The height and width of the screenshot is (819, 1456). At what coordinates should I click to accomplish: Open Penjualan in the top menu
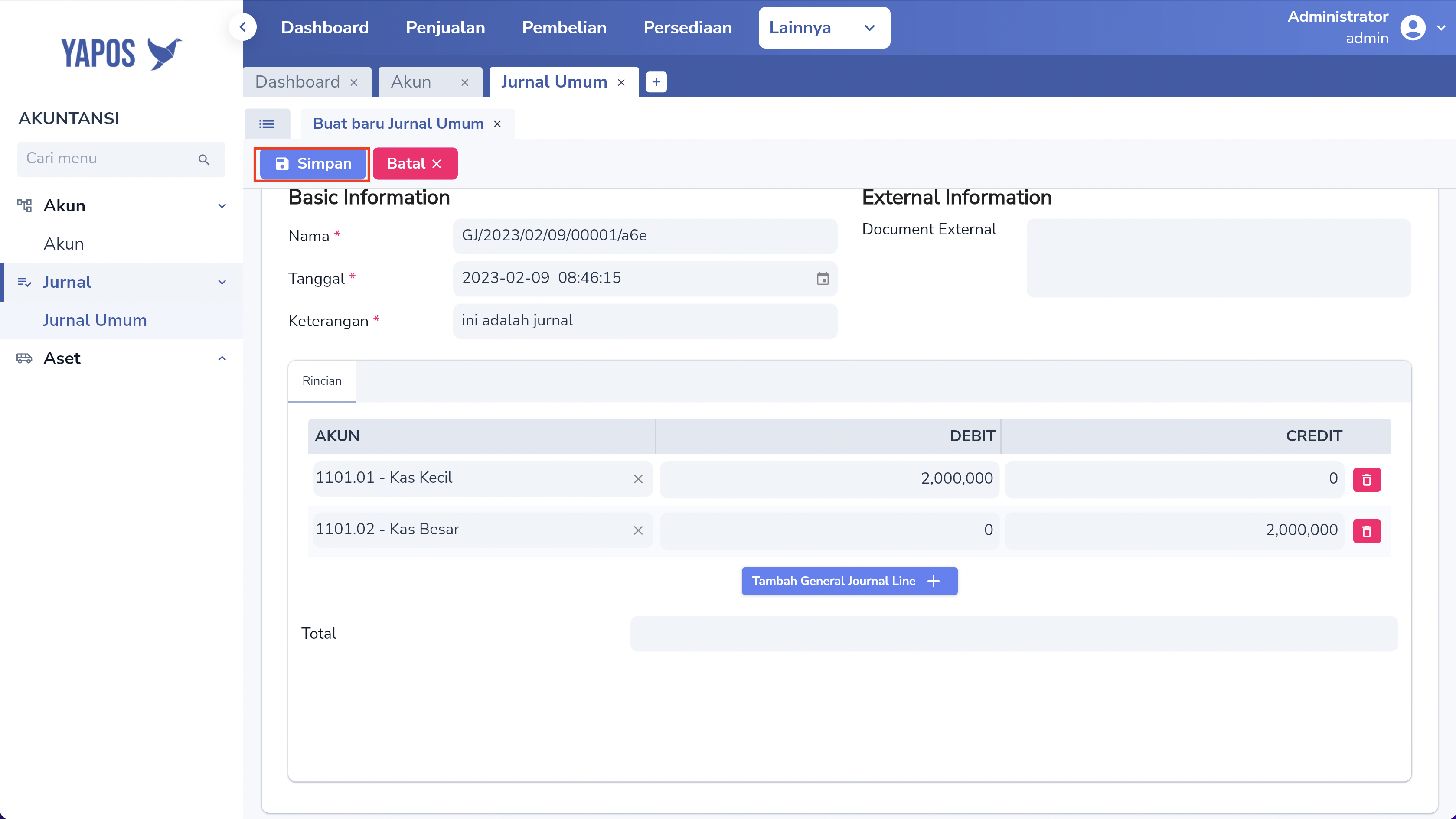click(x=445, y=28)
